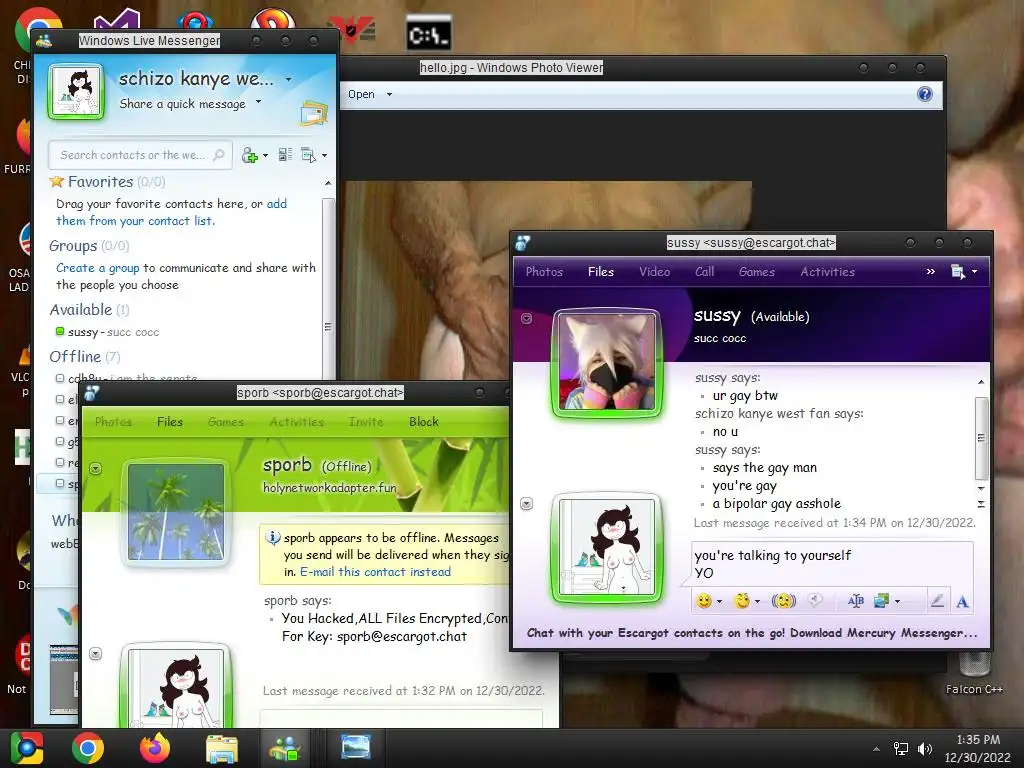The width and height of the screenshot is (1024, 768).
Task: Click the Photo Viewer taskbar icon
Action: pos(356,747)
